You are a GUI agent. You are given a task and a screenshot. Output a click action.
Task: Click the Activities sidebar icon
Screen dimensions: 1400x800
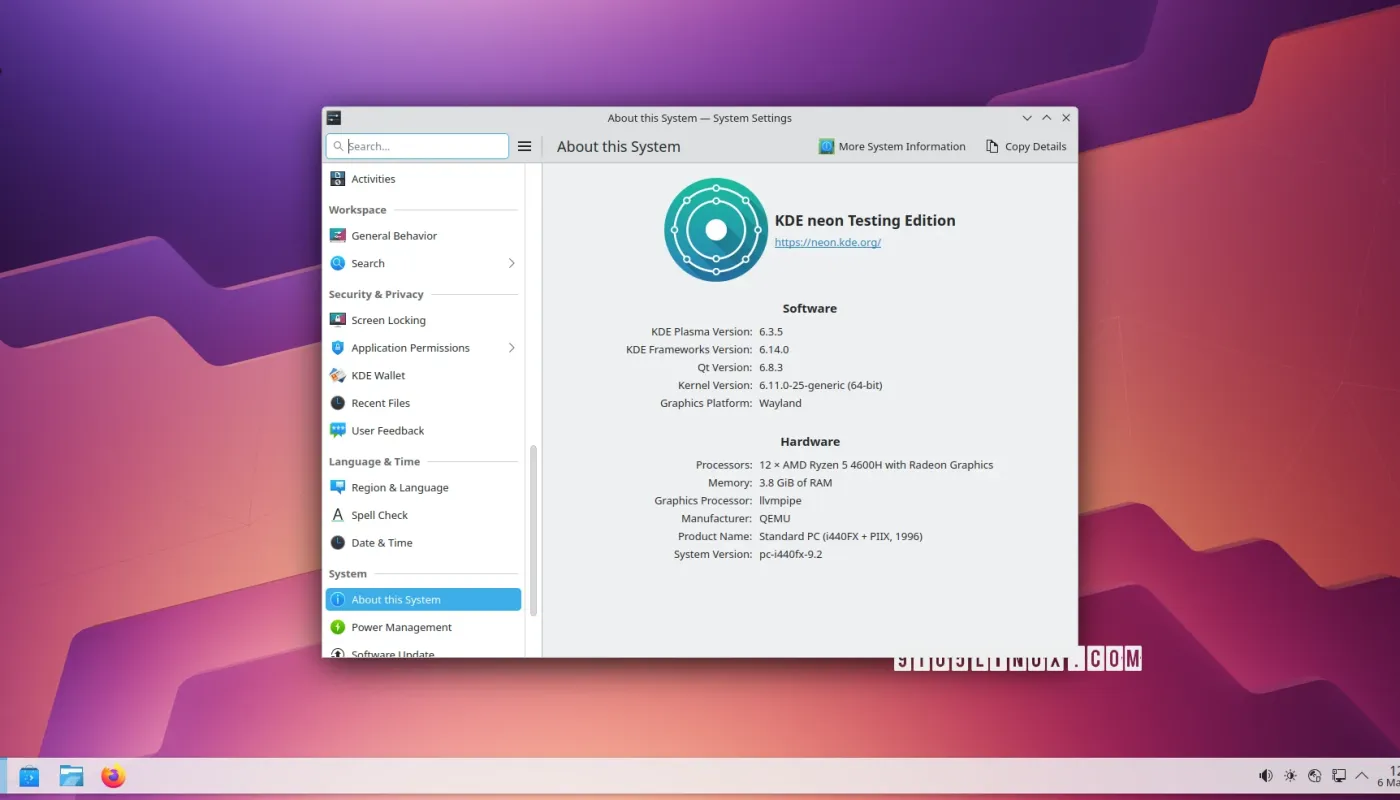[x=338, y=179]
